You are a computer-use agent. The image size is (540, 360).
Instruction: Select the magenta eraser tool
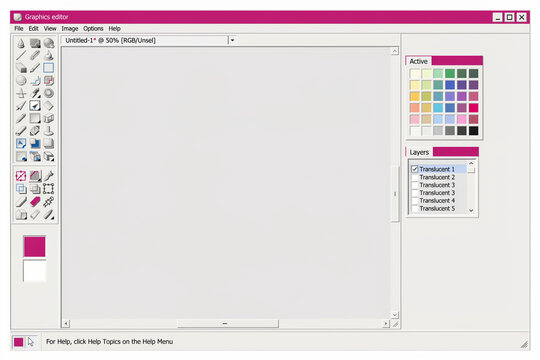tap(35, 202)
